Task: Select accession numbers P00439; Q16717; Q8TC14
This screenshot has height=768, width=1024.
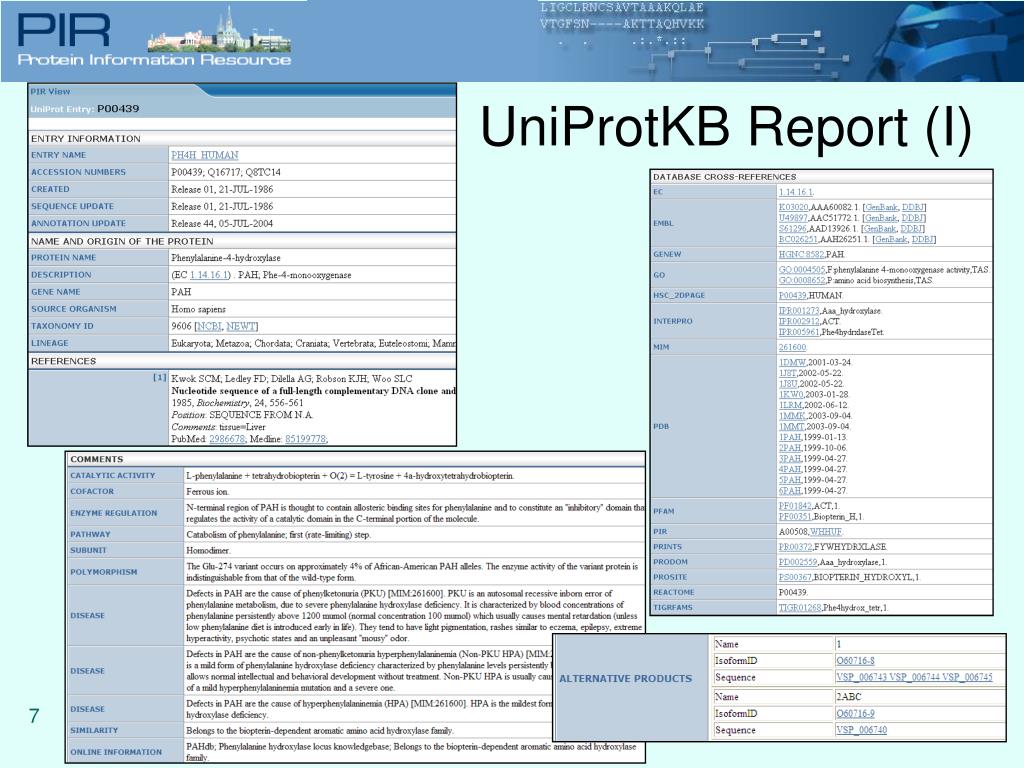Action: tap(226, 172)
